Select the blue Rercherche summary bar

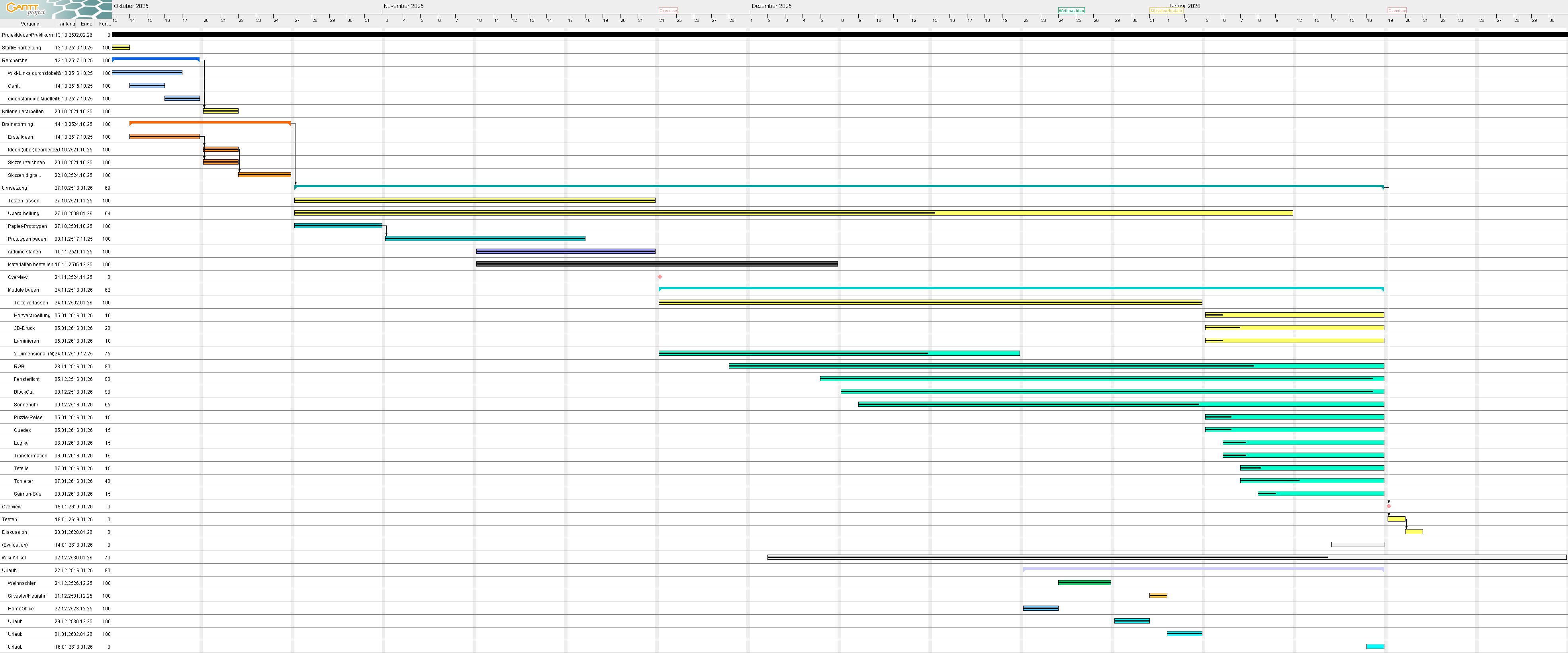pos(156,59)
